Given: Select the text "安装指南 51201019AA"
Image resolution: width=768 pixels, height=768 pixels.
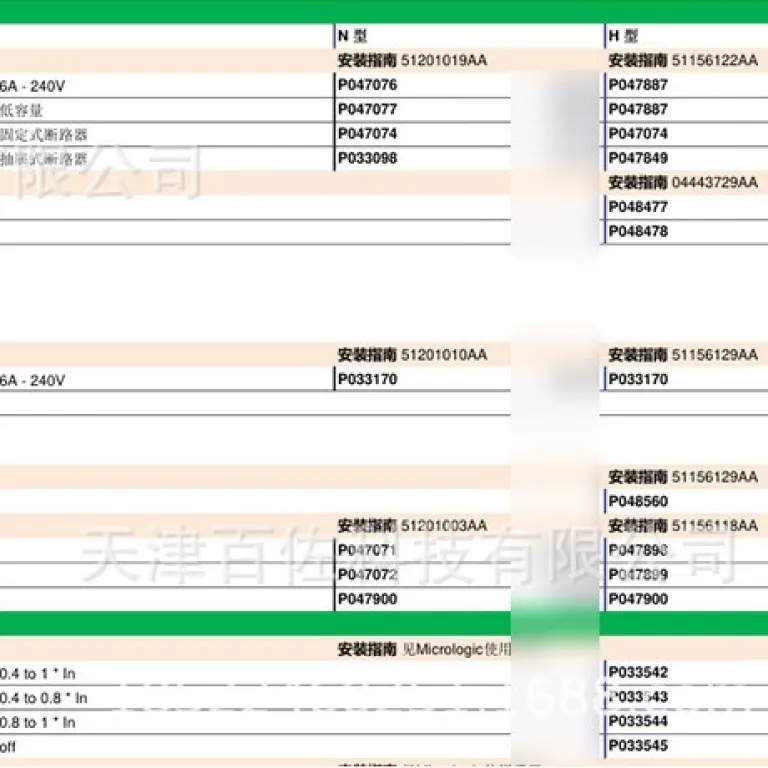Looking at the screenshot, I should tap(412, 60).
